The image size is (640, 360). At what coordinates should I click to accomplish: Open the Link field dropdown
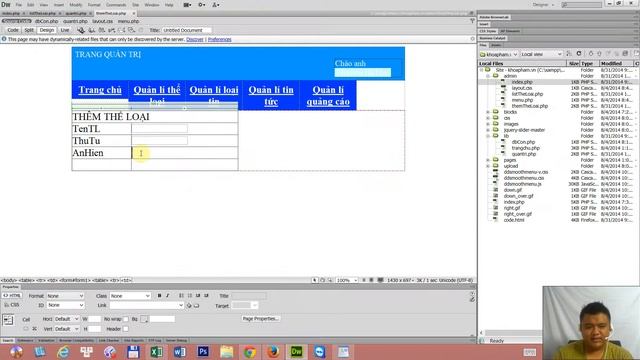pos(181,305)
